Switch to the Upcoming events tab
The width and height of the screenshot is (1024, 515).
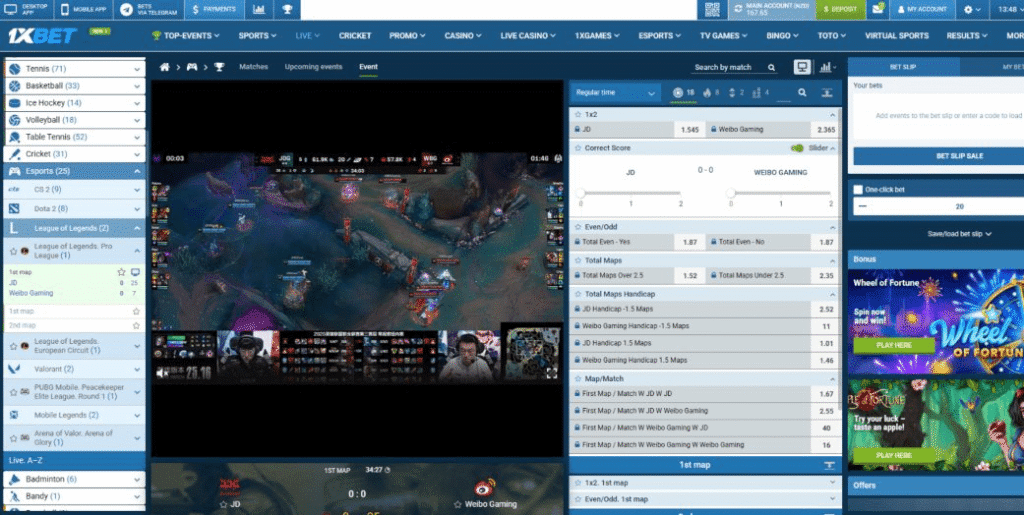click(x=313, y=67)
